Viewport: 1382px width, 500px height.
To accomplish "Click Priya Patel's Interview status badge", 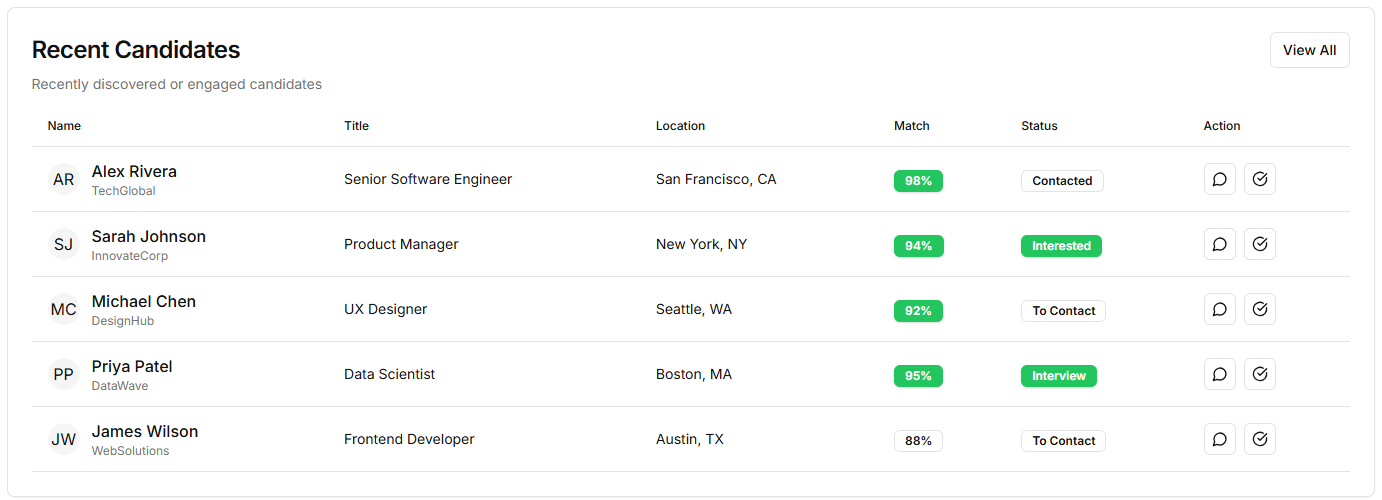I will pos(1058,376).
